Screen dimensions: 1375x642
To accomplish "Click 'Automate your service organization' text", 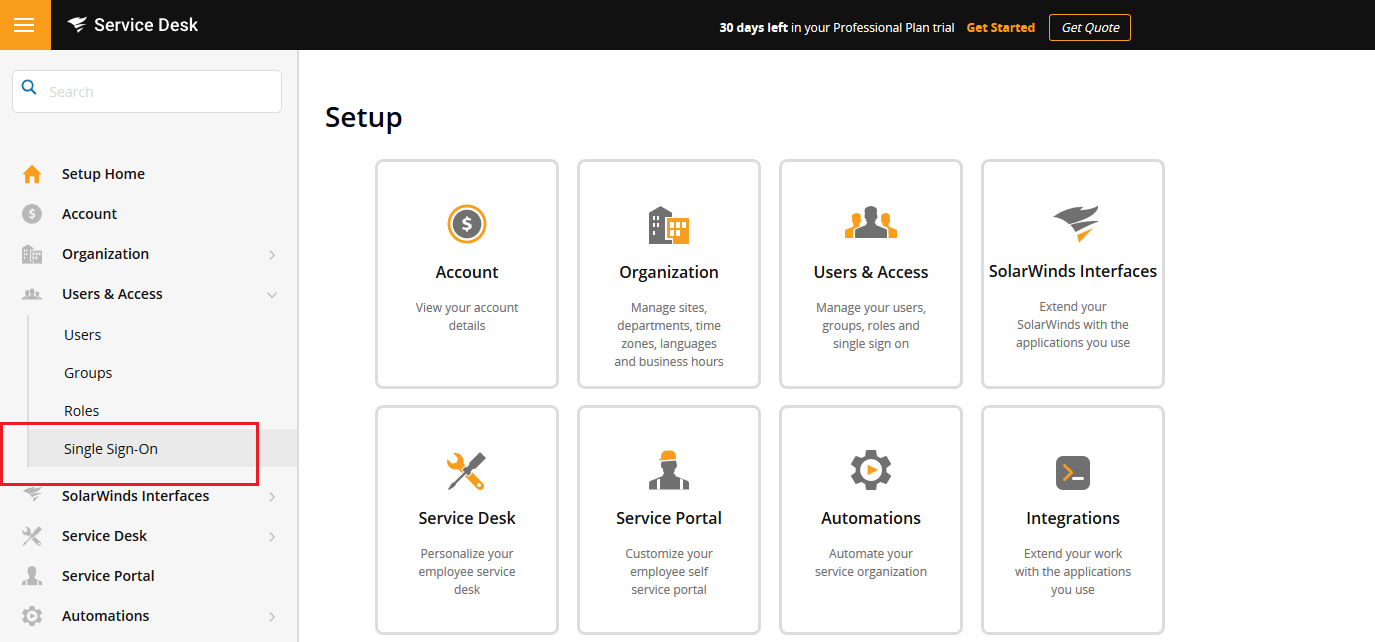I will tap(871, 563).
